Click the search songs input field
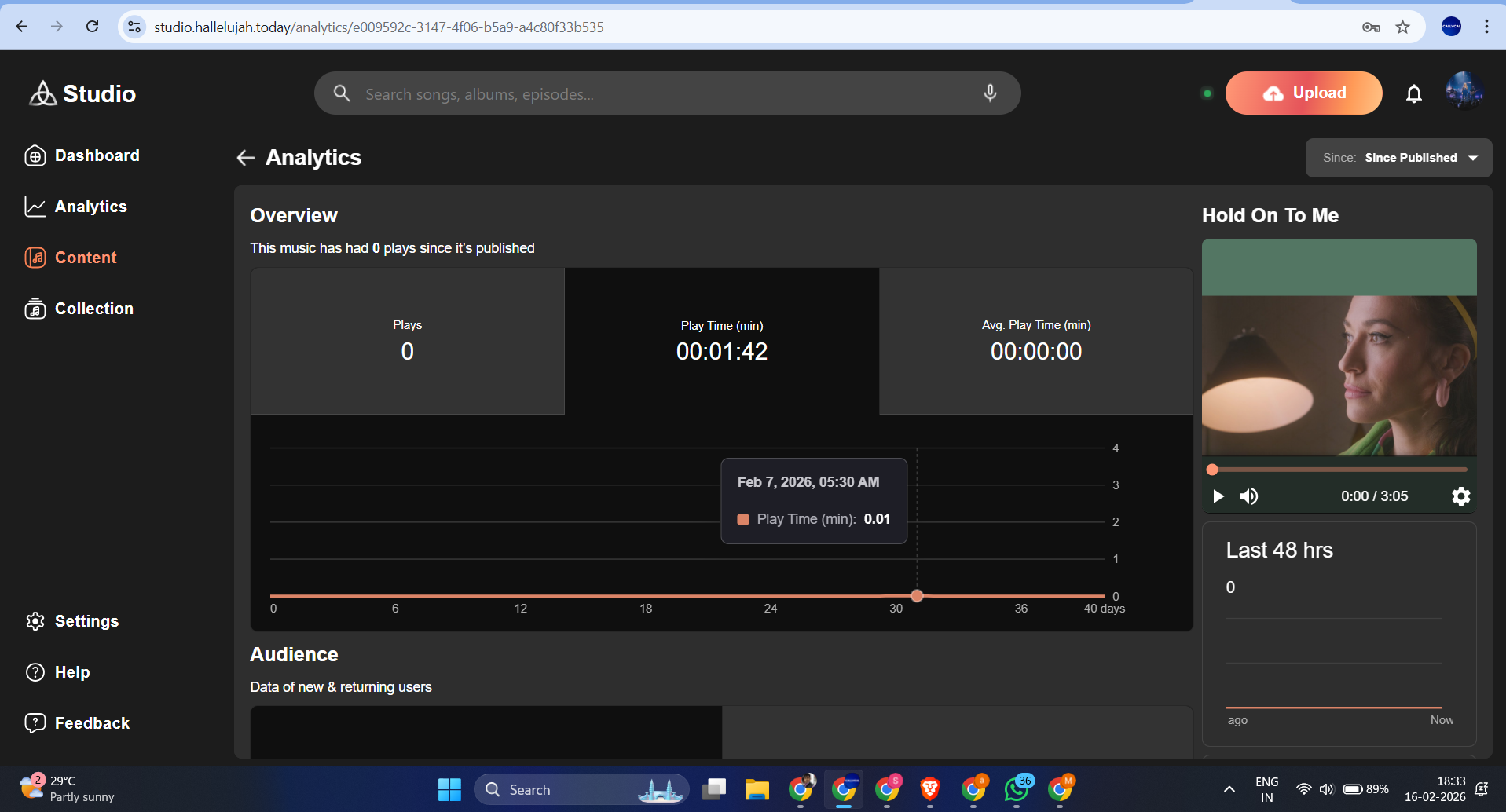 point(660,94)
